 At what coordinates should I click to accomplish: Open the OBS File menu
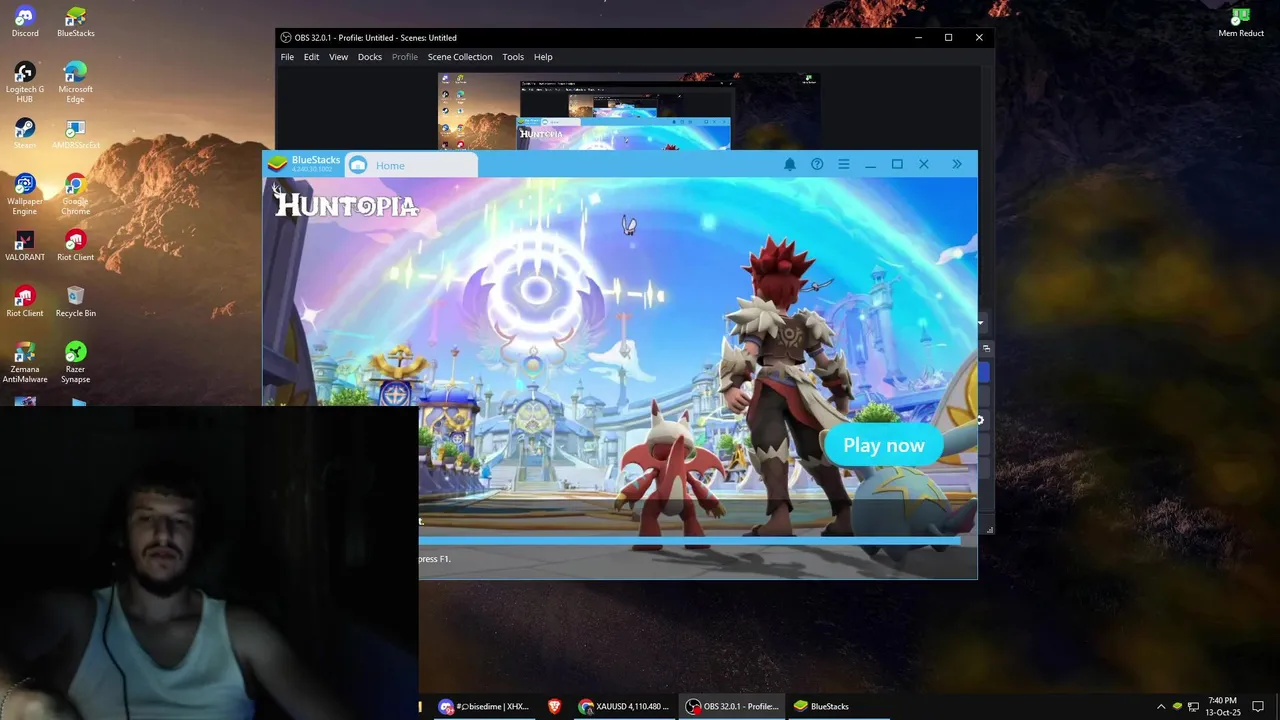[287, 57]
